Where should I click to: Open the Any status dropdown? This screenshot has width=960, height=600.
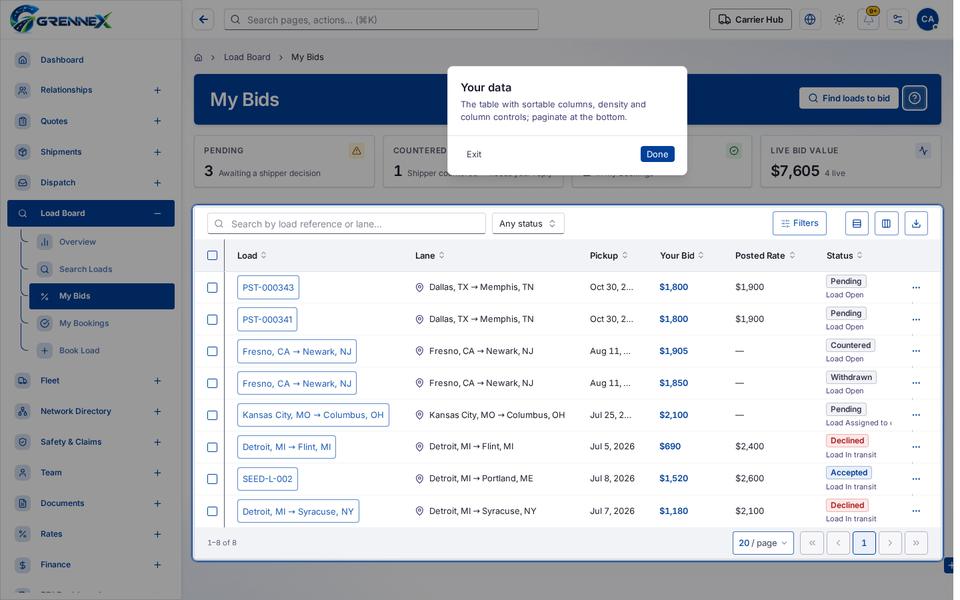tap(528, 223)
